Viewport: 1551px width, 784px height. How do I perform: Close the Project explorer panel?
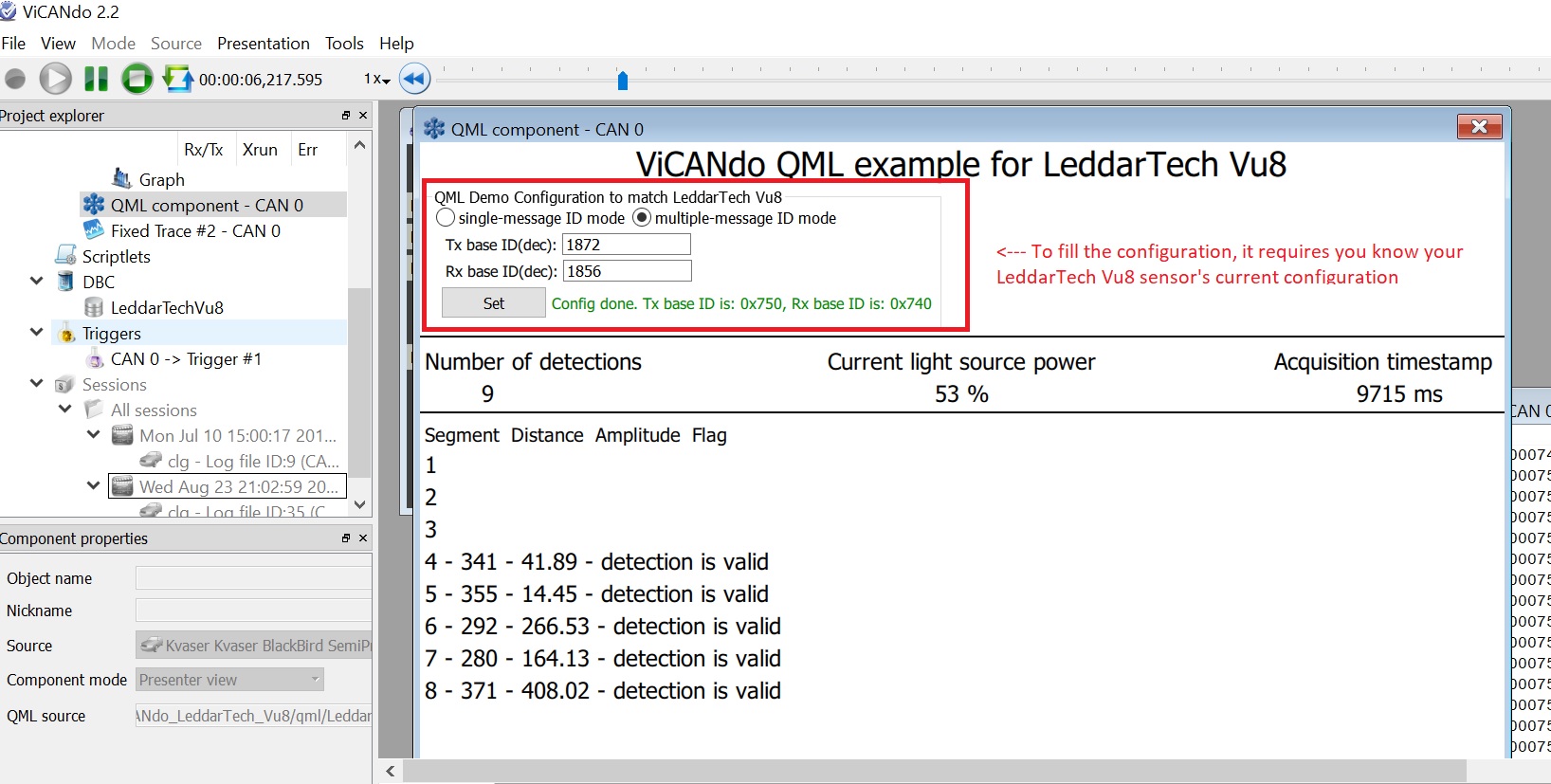[x=363, y=116]
